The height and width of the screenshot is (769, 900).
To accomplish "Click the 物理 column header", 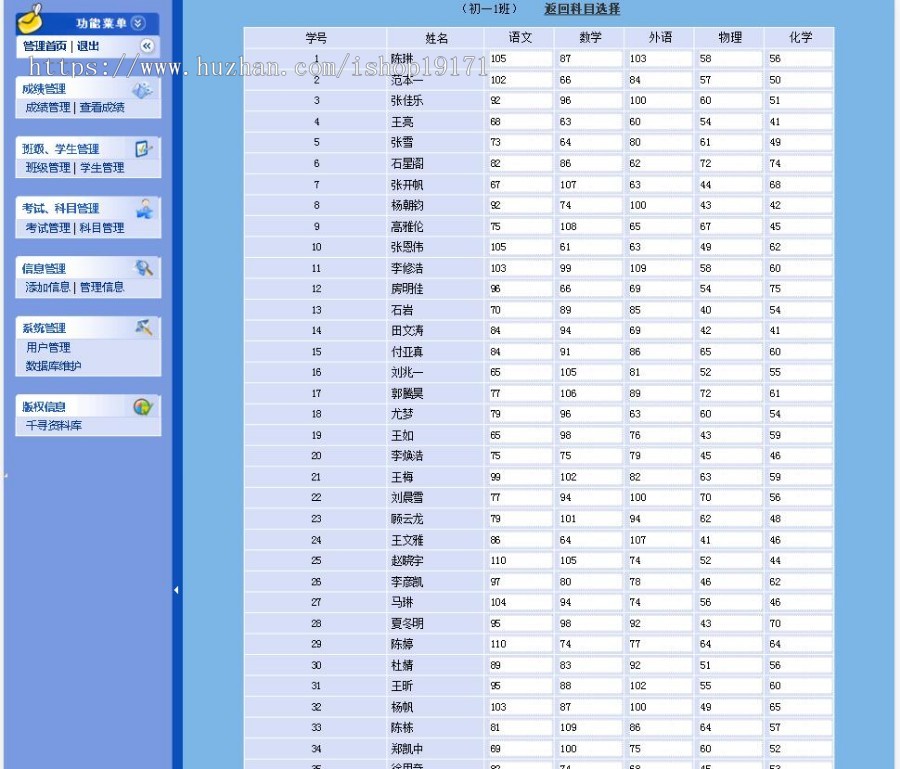I will pos(730,38).
